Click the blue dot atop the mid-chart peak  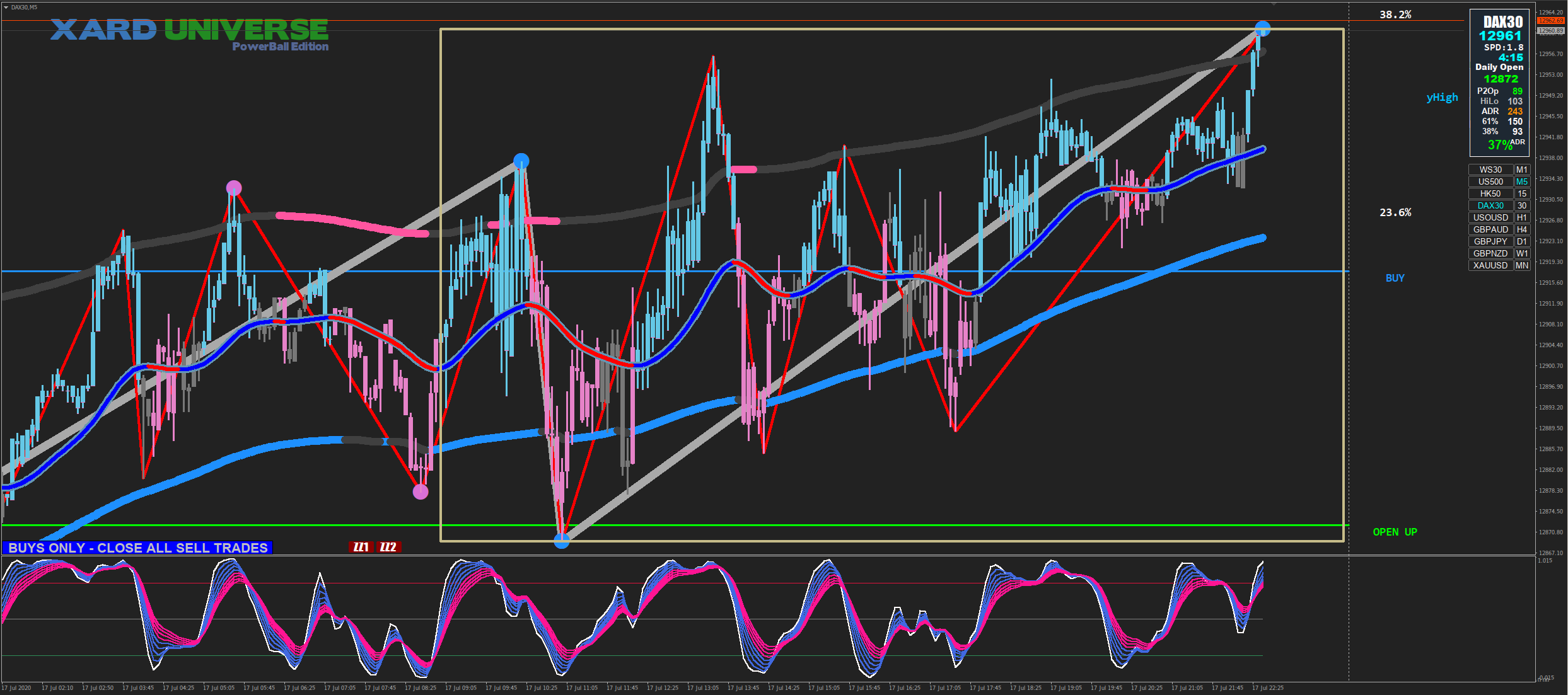click(521, 161)
